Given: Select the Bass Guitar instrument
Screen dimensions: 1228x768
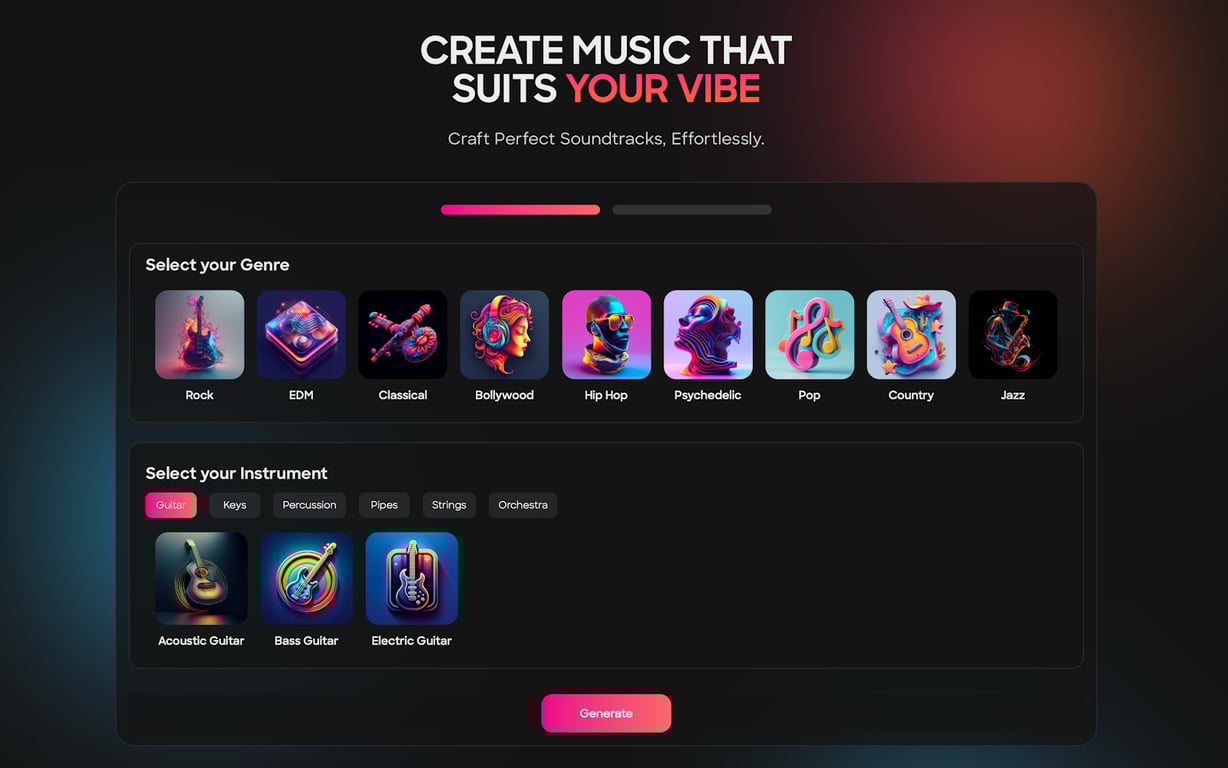Looking at the screenshot, I should [x=306, y=578].
